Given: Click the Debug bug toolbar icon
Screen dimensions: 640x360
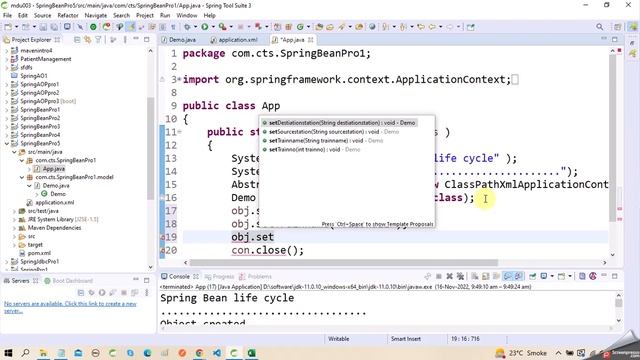Looking at the screenshot, I should click(x=187, y=27).
